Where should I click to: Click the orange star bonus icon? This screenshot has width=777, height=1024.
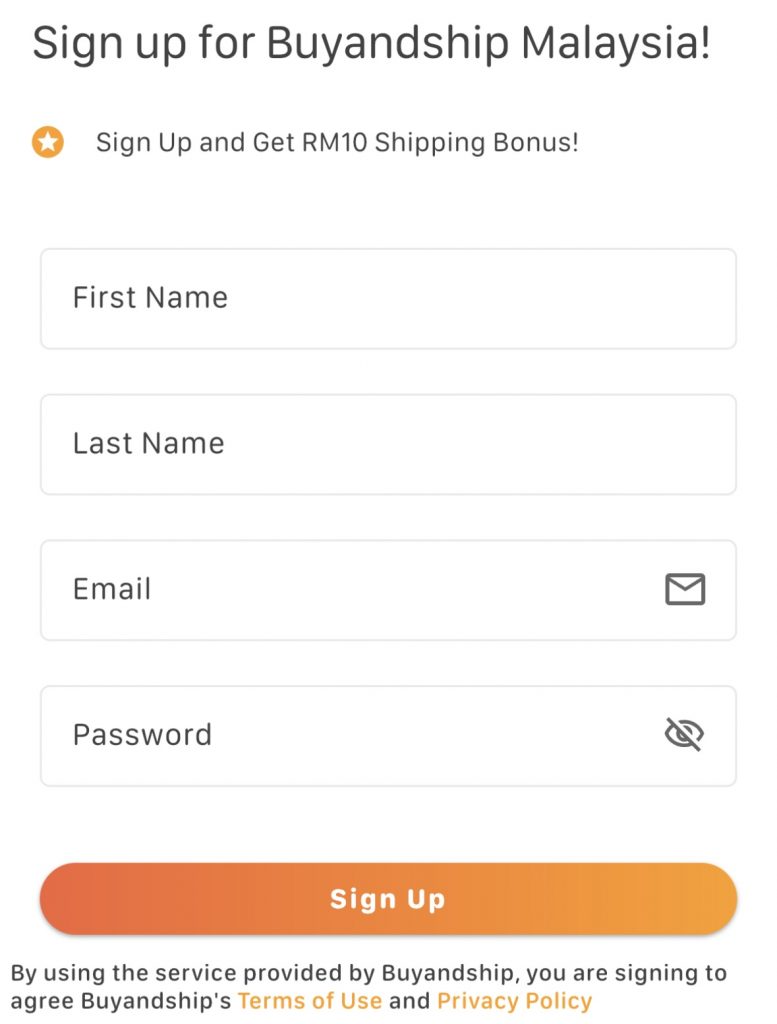(x=48, y=142)
